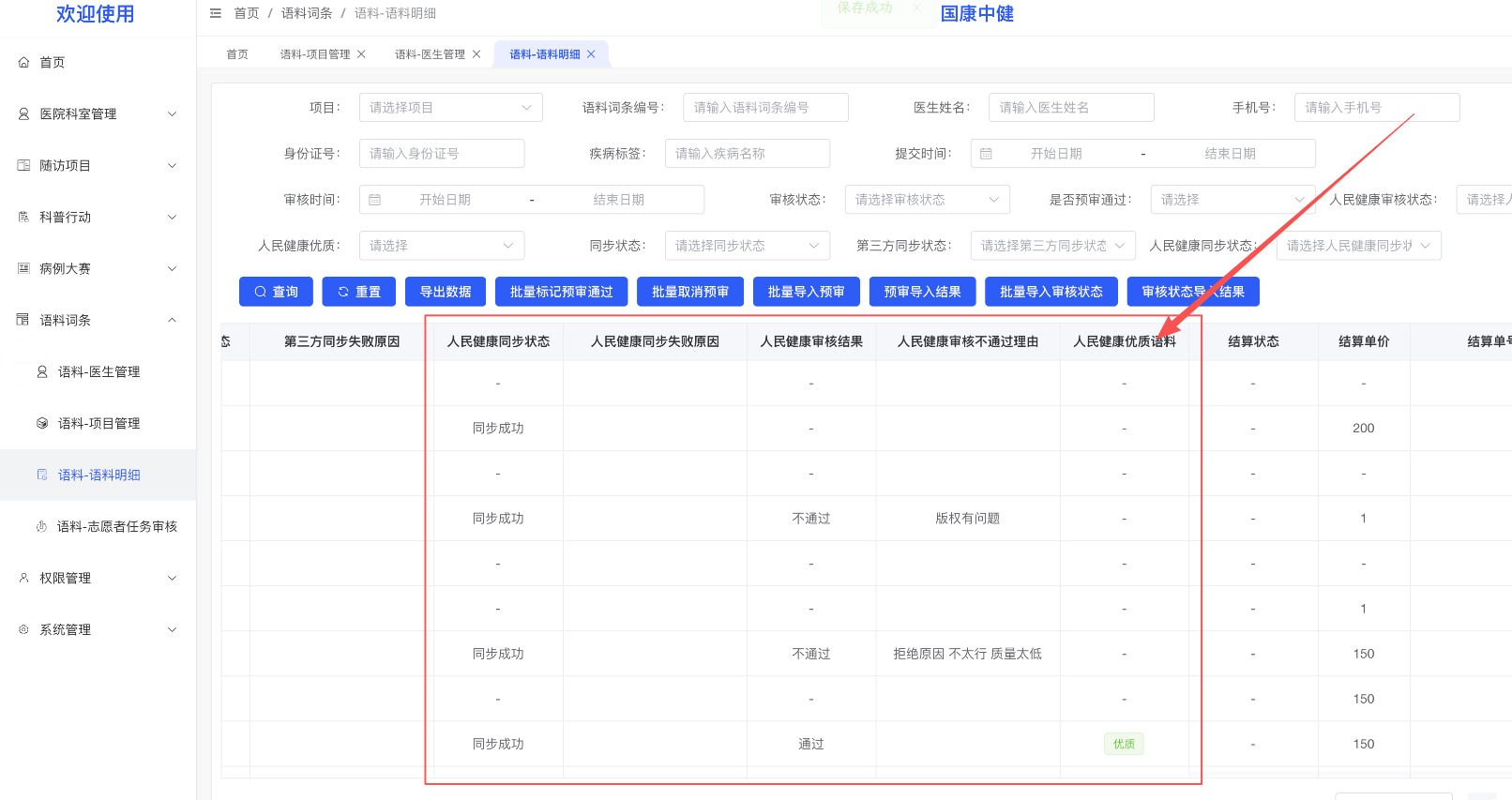Click the 科普行动 sidebar icon
The height and width of the screenshot is (800, 1512).
pos(23,217)
